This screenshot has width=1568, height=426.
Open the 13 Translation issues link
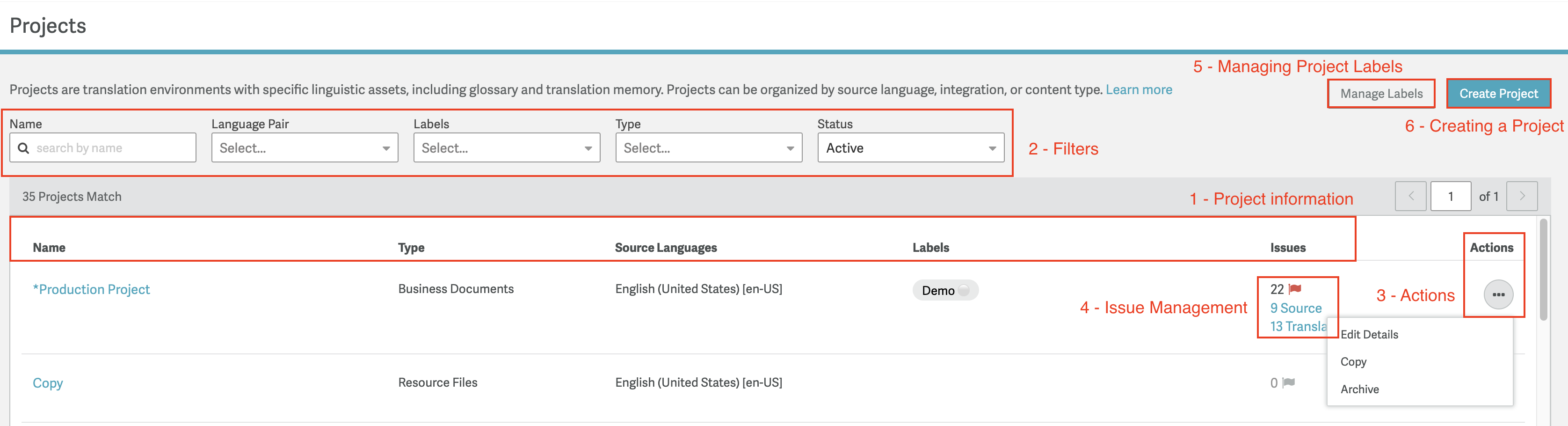[1299, 327]
